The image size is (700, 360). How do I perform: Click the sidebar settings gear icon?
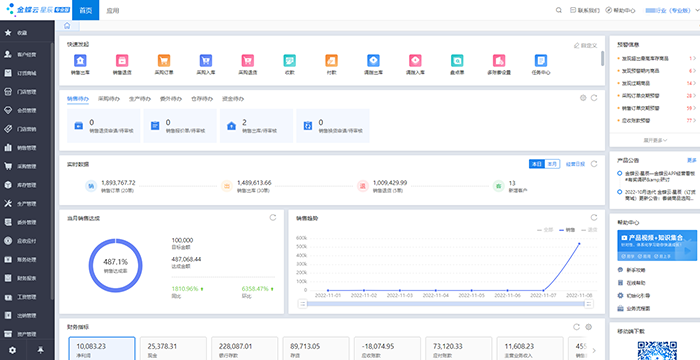[12, 351]
